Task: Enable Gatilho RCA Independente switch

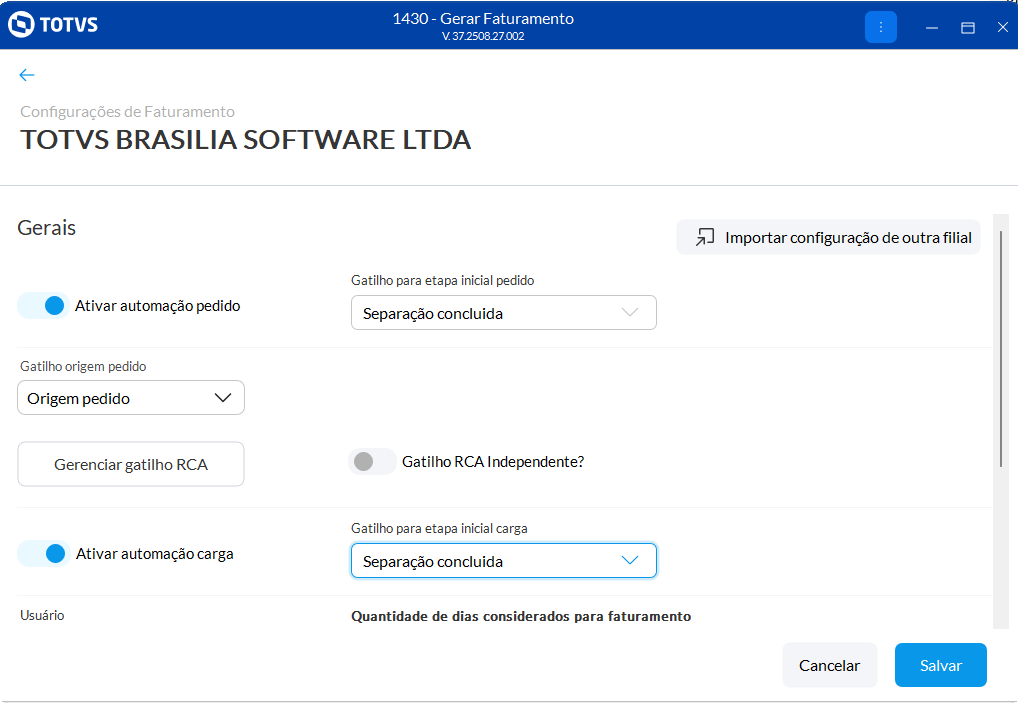Action: [x=372, y=462]
